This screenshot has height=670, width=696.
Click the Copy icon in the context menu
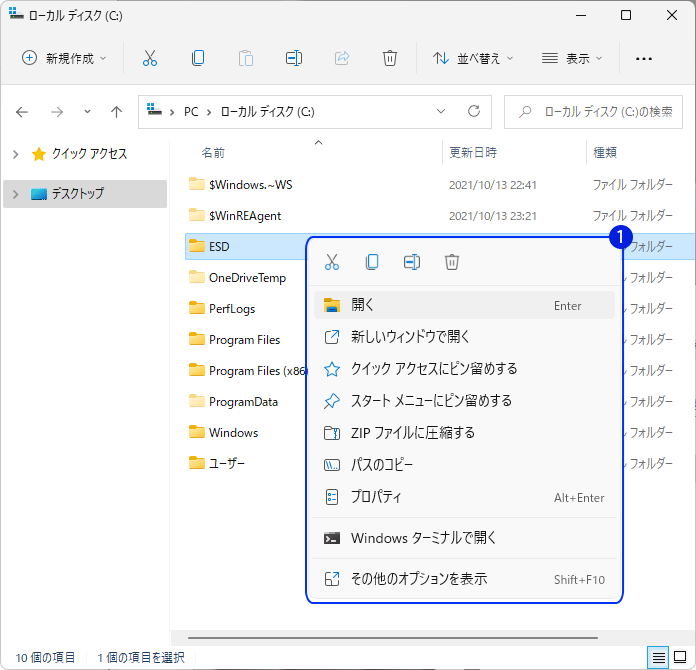[372, 262]
